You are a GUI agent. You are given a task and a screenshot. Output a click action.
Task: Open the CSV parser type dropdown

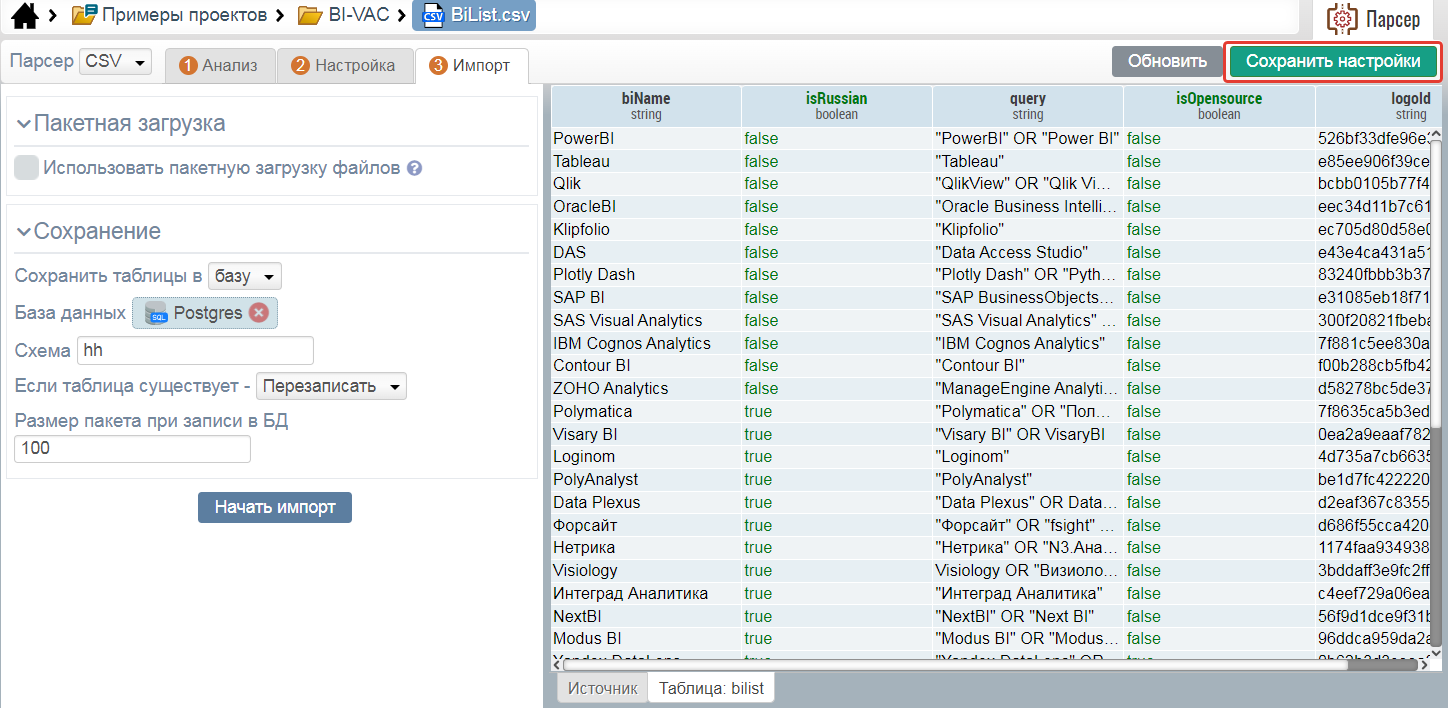[x=115, y=62]
